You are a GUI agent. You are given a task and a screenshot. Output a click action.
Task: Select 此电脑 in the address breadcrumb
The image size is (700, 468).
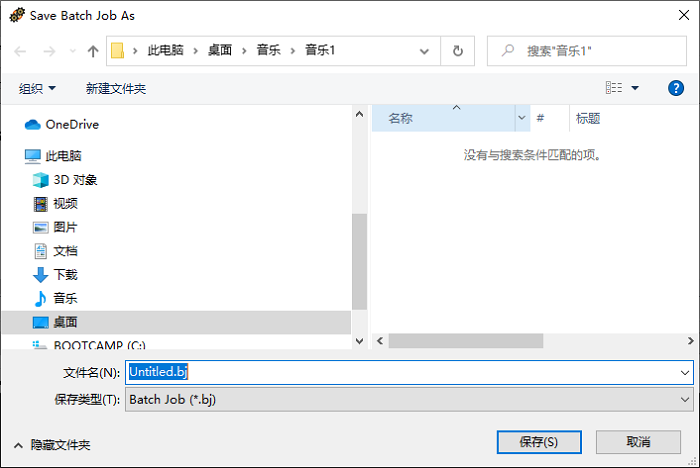point(165,50)
